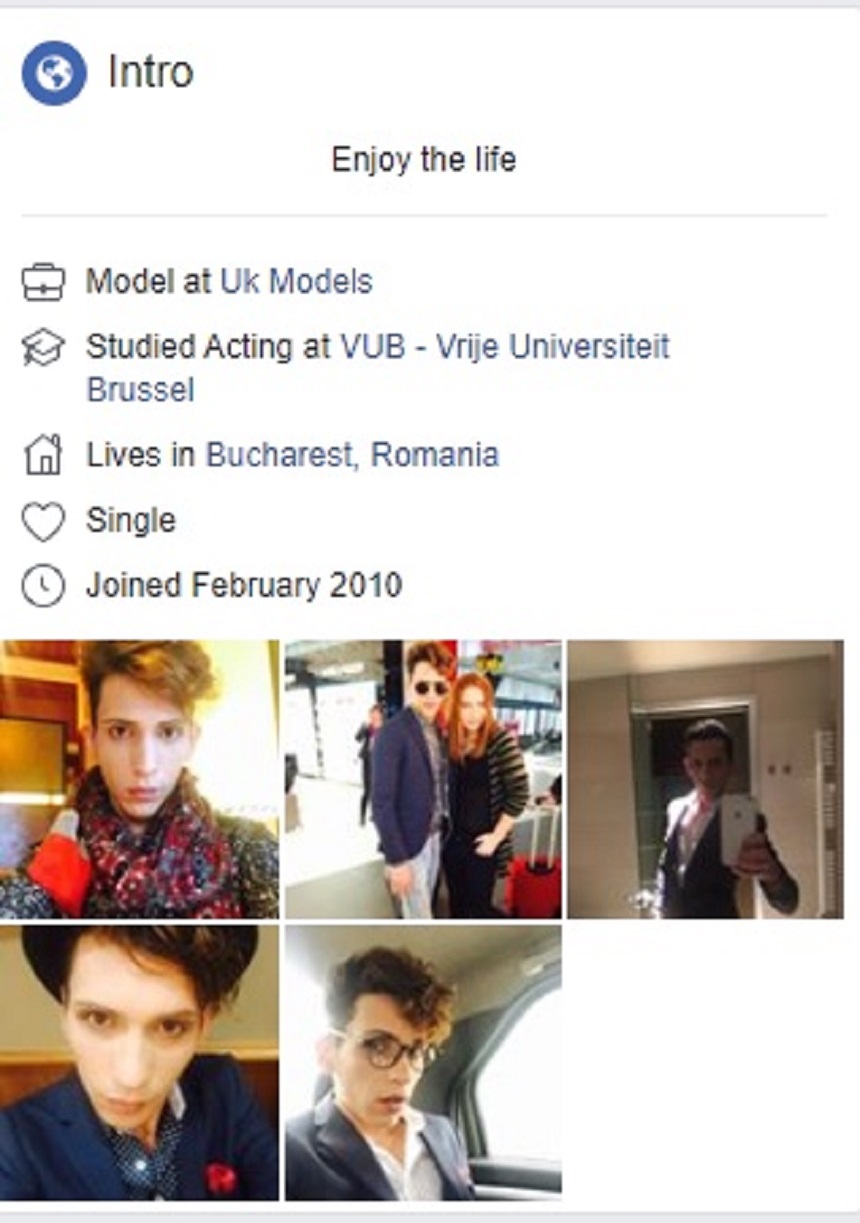Screen dimensions: 860x1223
Task: Open the VUB - Vrije Universiteit link
Action: tap(505, 347)
